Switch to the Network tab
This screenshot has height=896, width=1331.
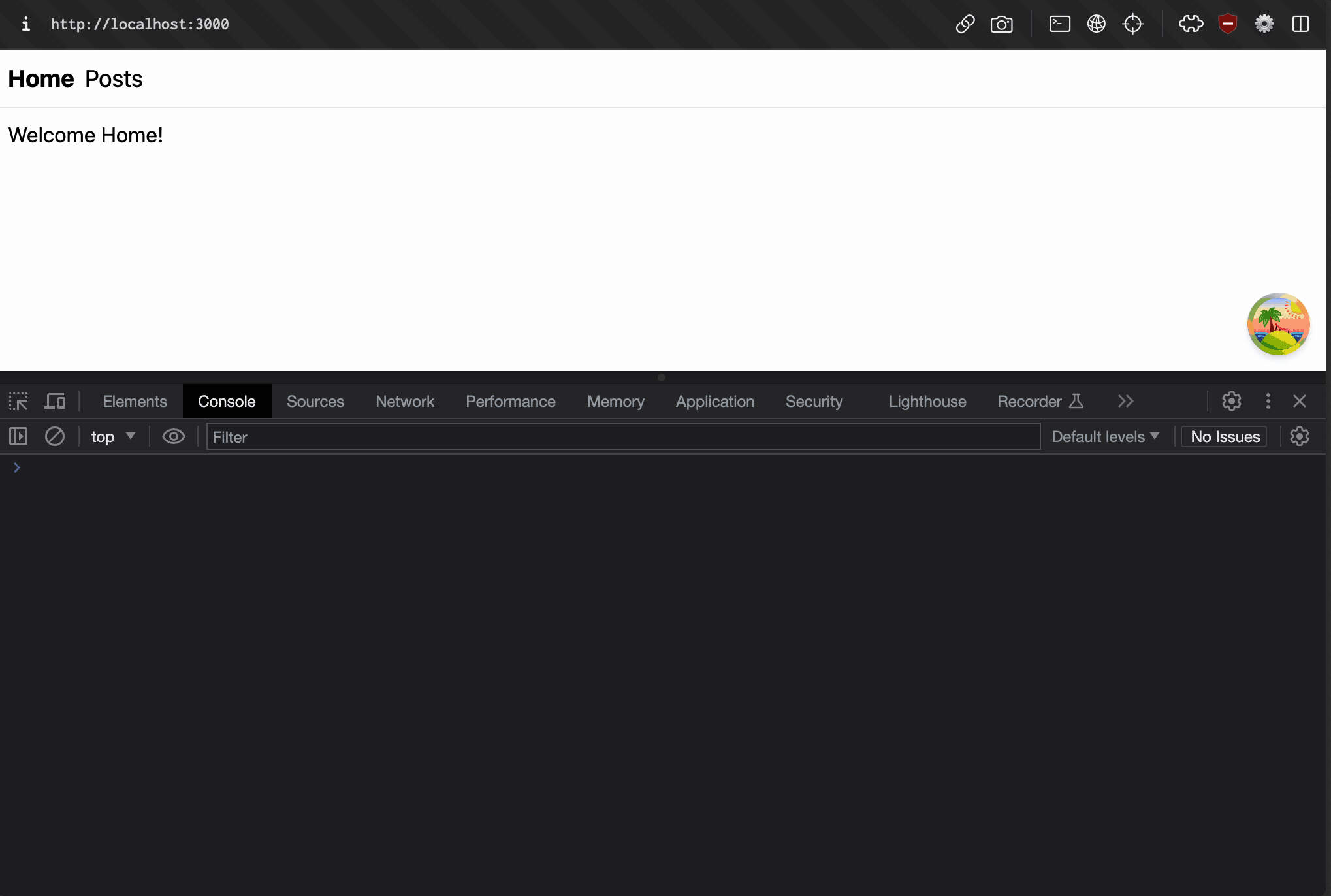[x=404, y=401]
